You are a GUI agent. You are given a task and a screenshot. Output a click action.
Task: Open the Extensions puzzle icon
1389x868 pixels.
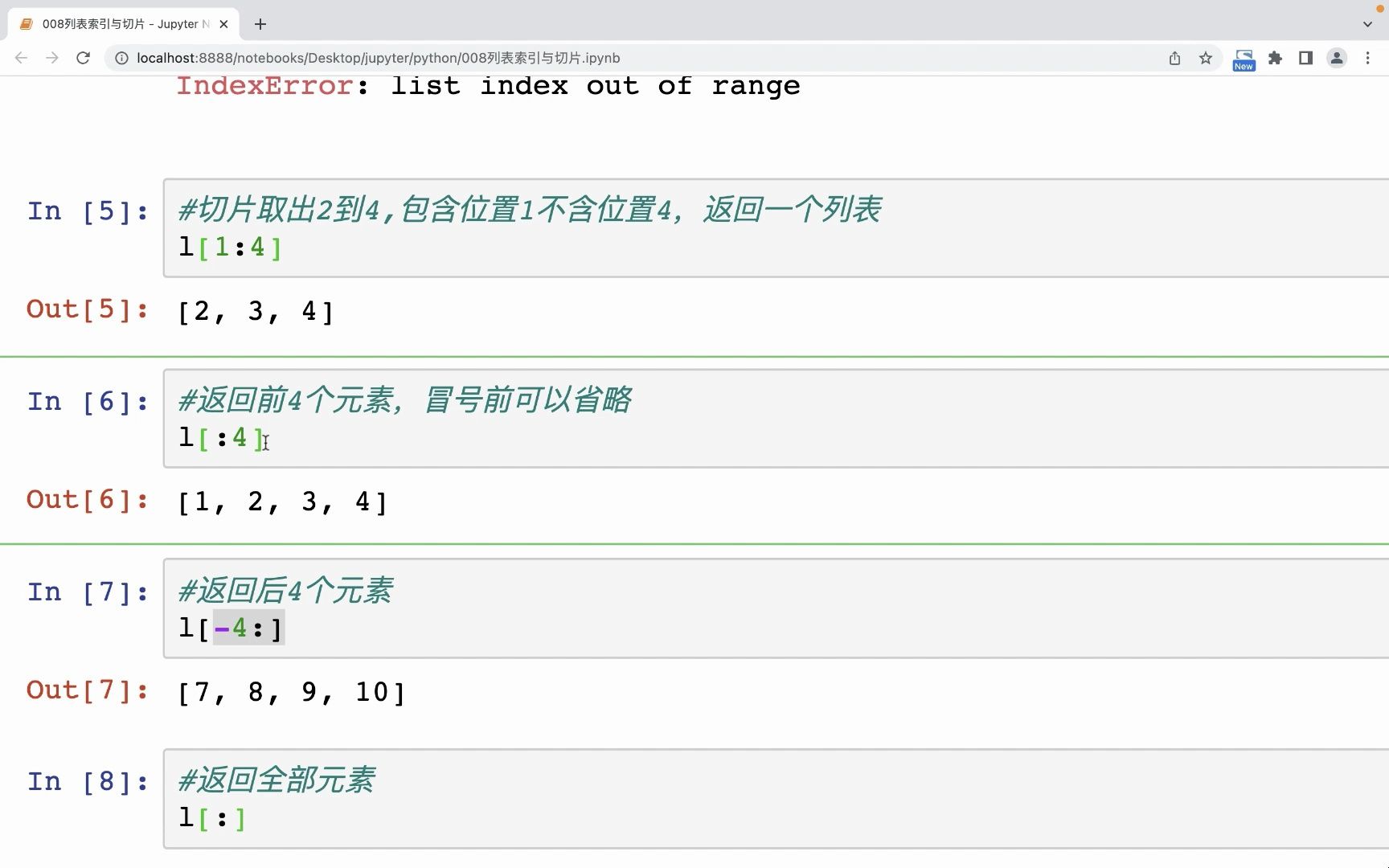(1275, 58)
